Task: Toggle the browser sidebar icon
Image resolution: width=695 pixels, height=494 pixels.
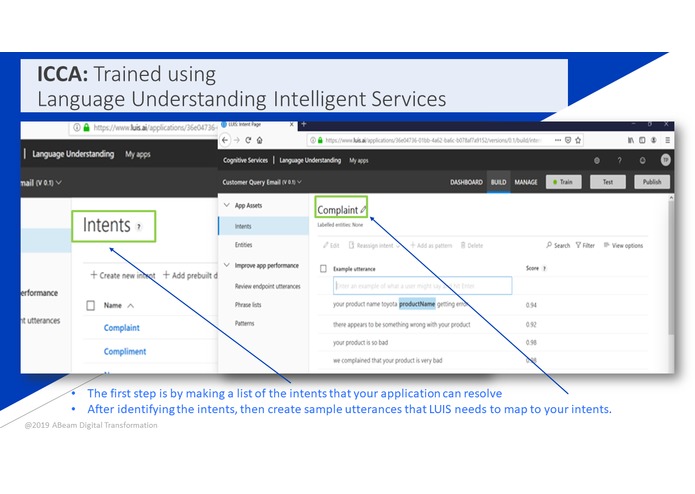Action: click(x=642, y=140)
